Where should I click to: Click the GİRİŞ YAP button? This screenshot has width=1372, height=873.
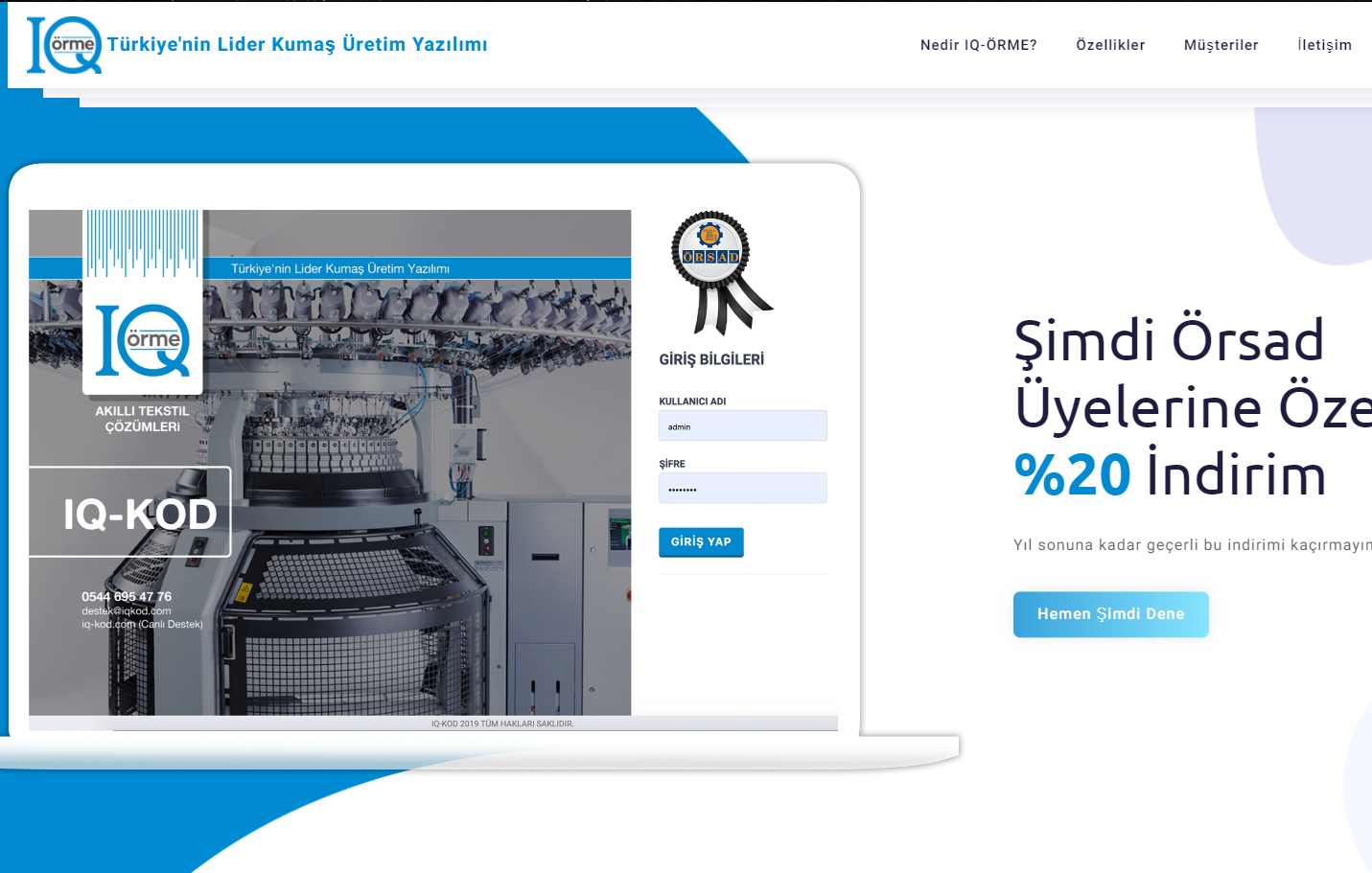[x=701, y=542]
